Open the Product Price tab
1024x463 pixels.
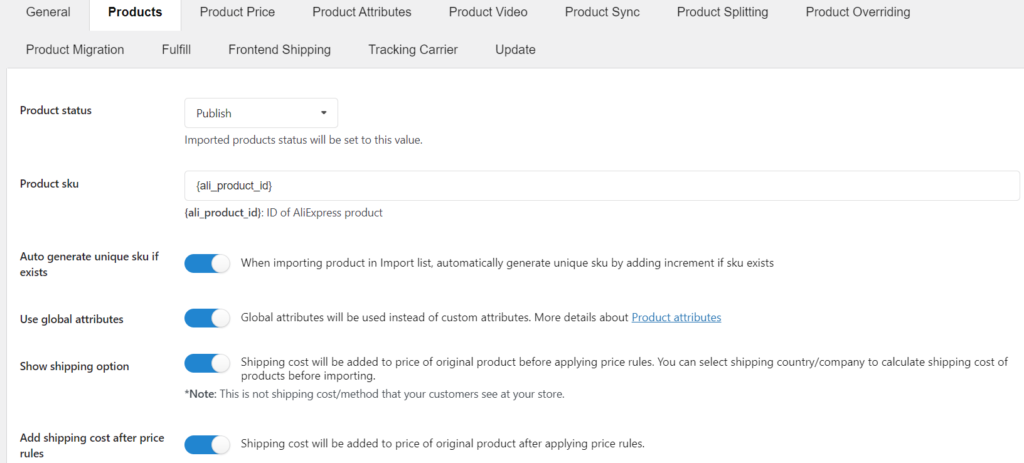[237, 12]
